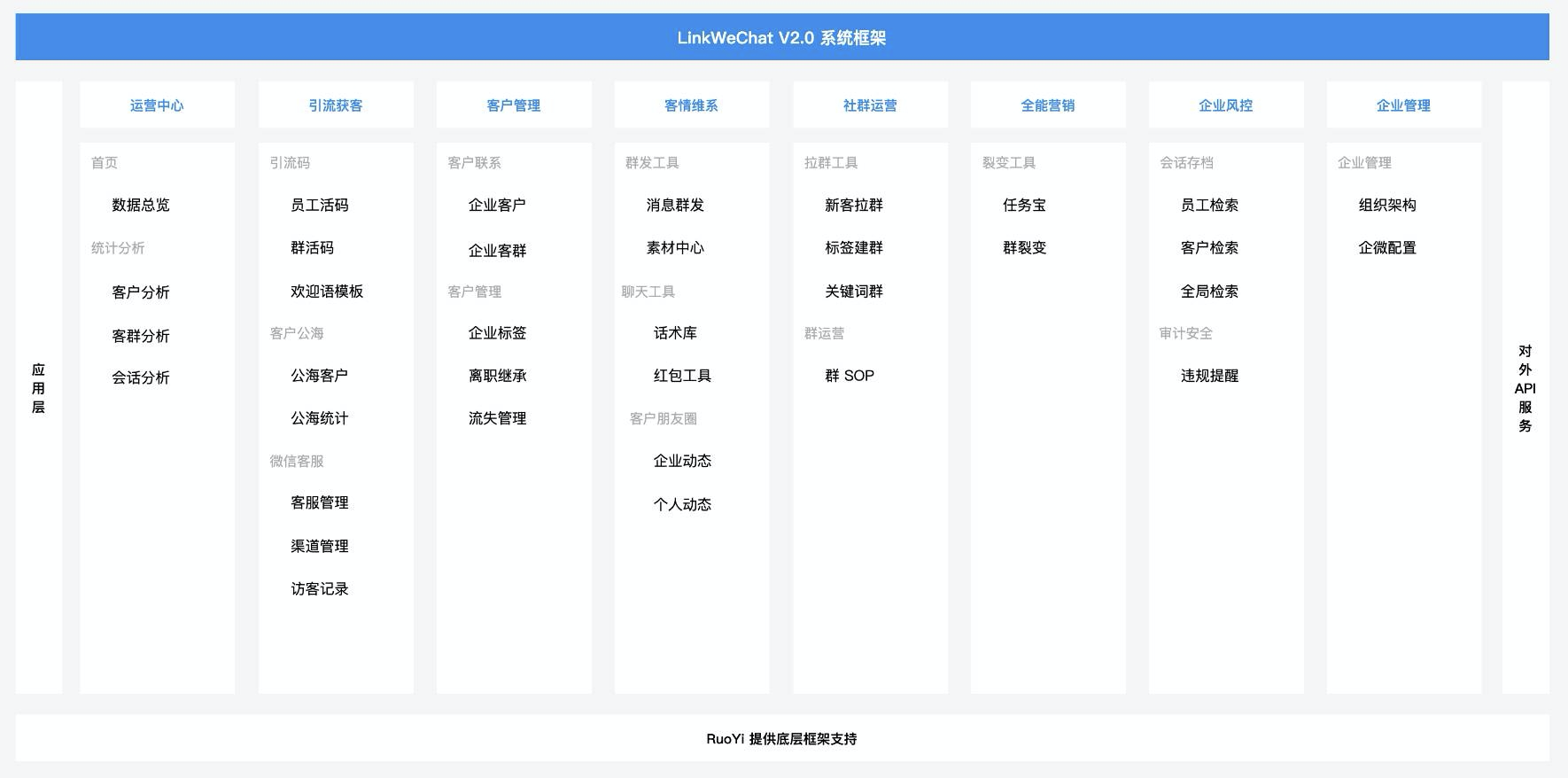Open 组织架构 entry

pos(1388,205)
